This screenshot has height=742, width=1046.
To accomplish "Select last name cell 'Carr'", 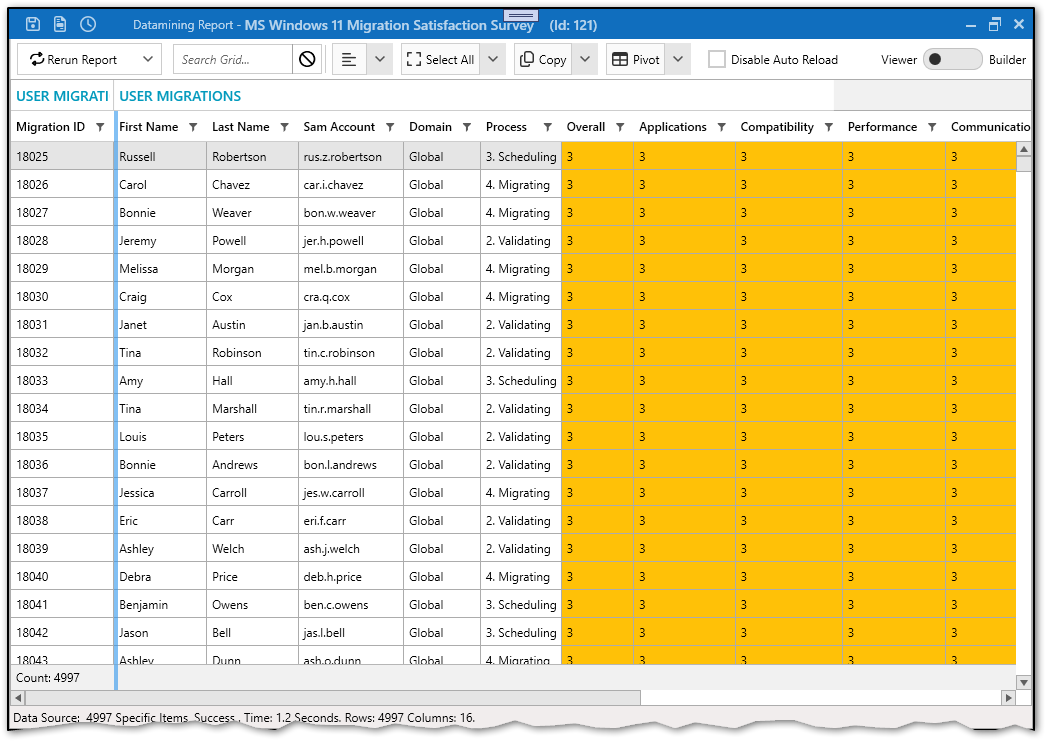I will (x=252, y=520).
